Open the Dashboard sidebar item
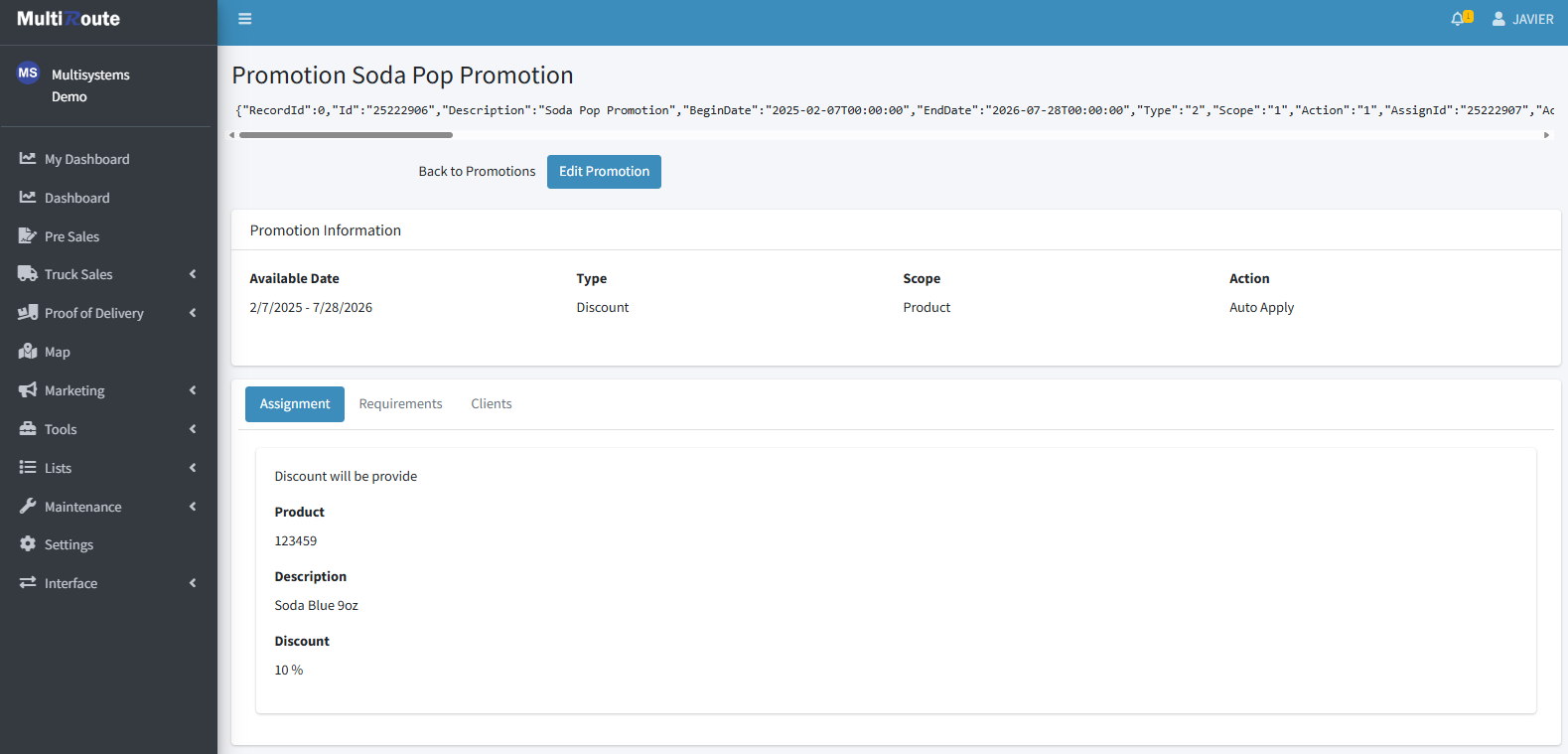Viewport: 1568px width, 754px height. click(x=76, y=198)
